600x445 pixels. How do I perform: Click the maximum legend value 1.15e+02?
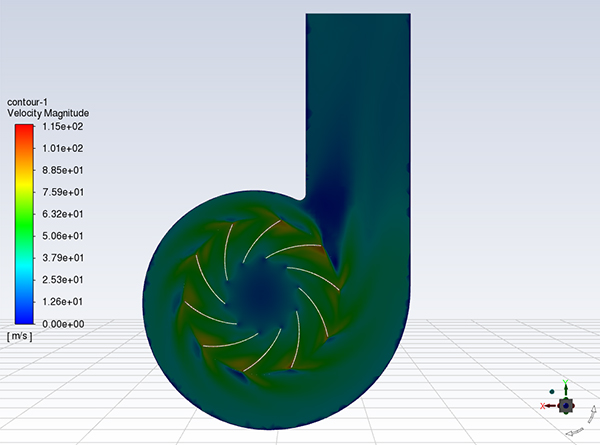(63, 127)
